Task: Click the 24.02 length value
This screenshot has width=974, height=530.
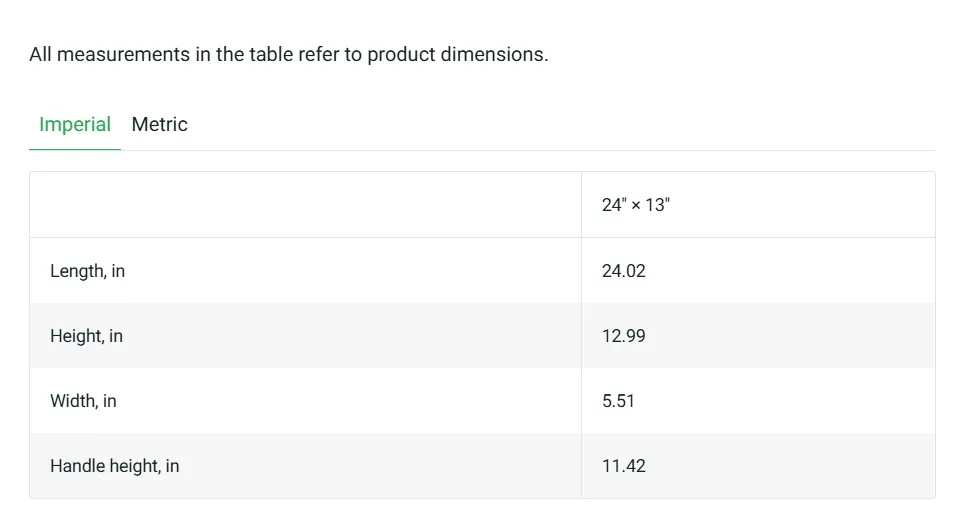Action: coord(624,271)
